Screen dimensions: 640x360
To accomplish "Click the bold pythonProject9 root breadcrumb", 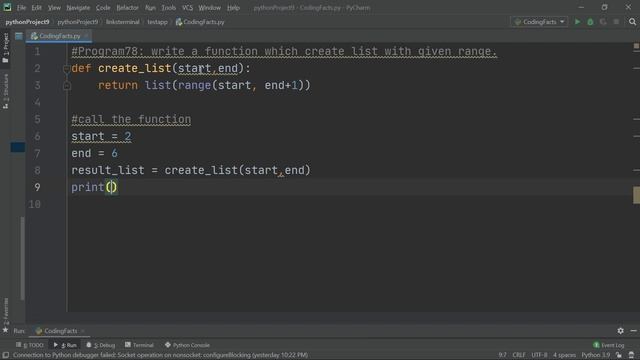I will (27, 22).
